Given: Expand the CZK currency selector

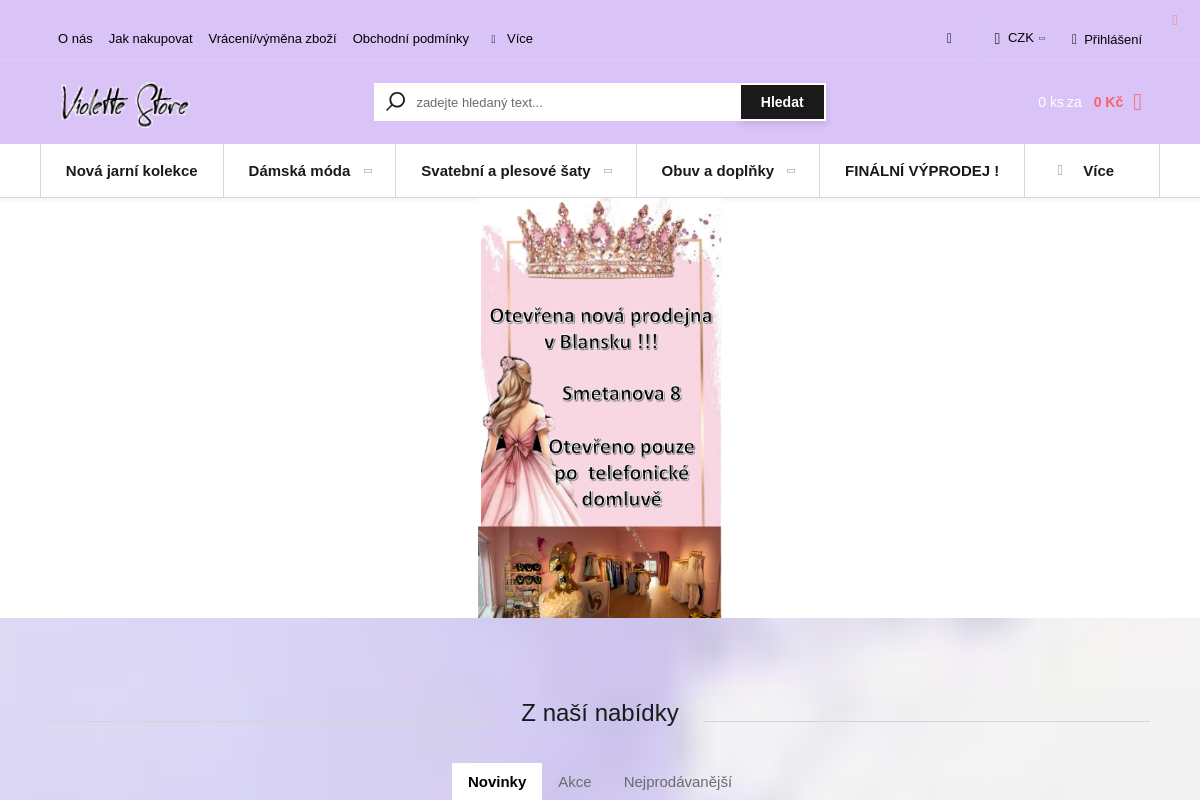Looking at the screenshot, I should [x=1020, y=37].
